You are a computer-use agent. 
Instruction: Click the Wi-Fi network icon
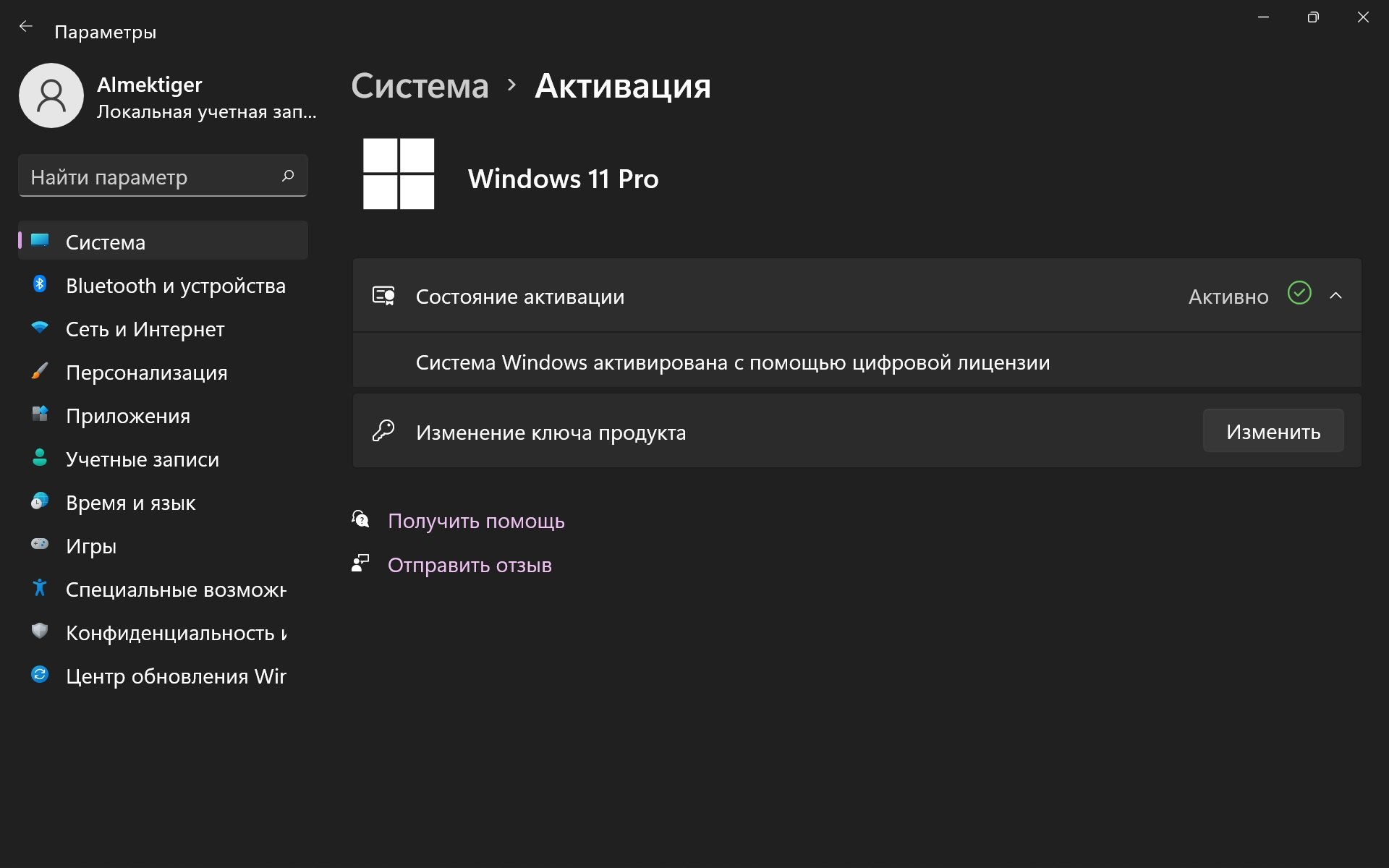click(x=40, y=328)
